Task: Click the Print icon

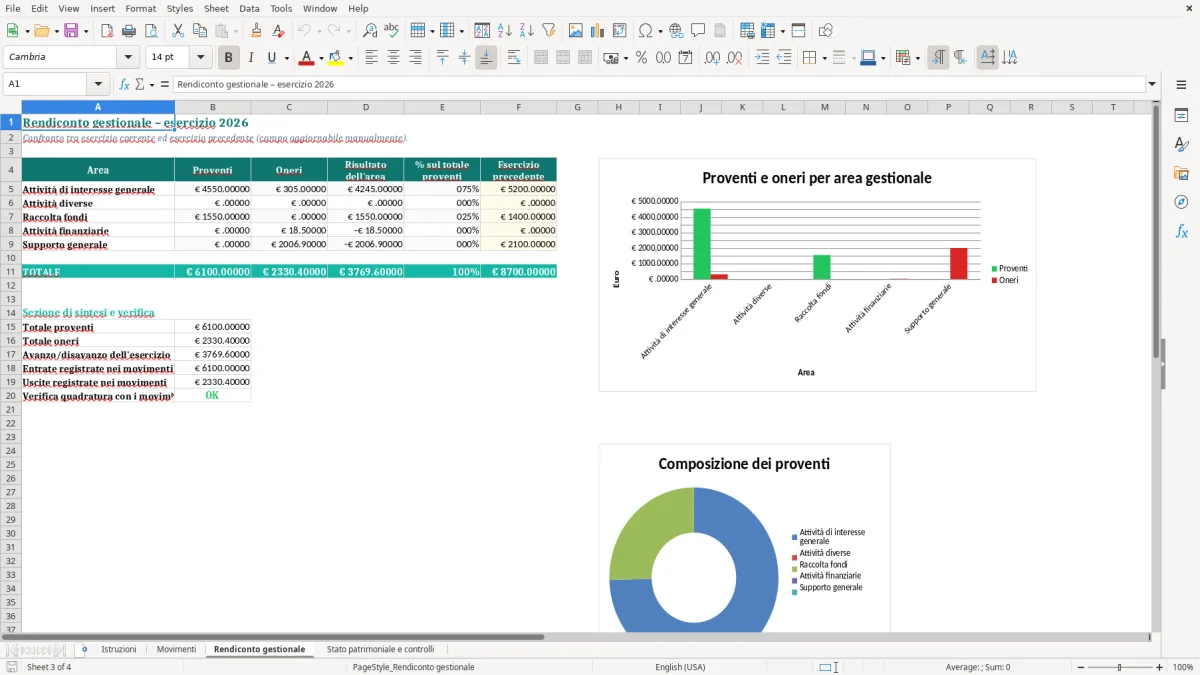Action: click(x=129, y=31)
